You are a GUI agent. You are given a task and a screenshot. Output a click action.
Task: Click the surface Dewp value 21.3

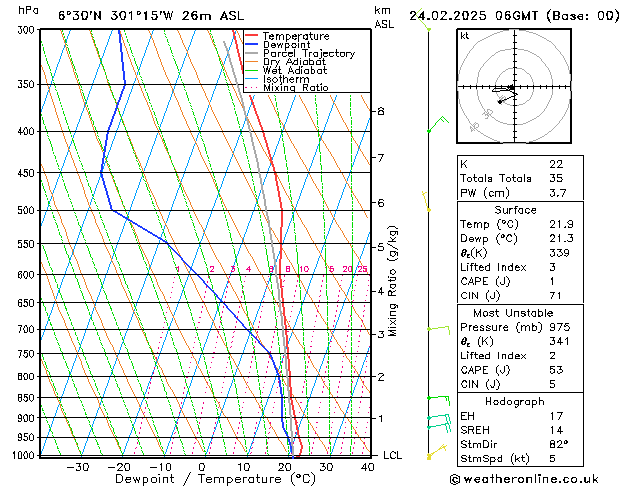pyautogui.click(x=561, y=239)
